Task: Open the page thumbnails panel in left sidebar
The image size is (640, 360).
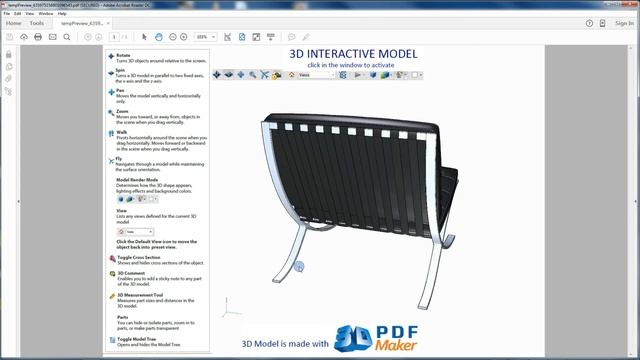Action: (x=9, y=67)
